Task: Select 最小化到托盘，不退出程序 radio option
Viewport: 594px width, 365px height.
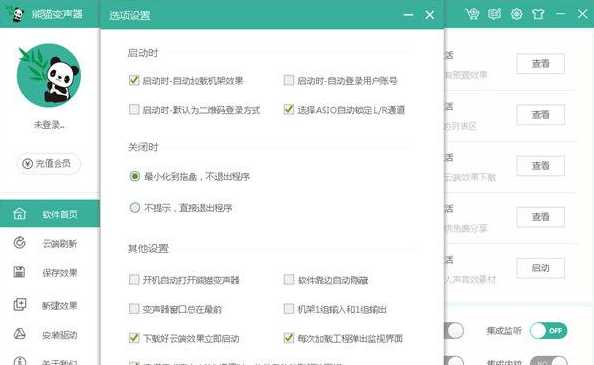Action: (135, 176)
